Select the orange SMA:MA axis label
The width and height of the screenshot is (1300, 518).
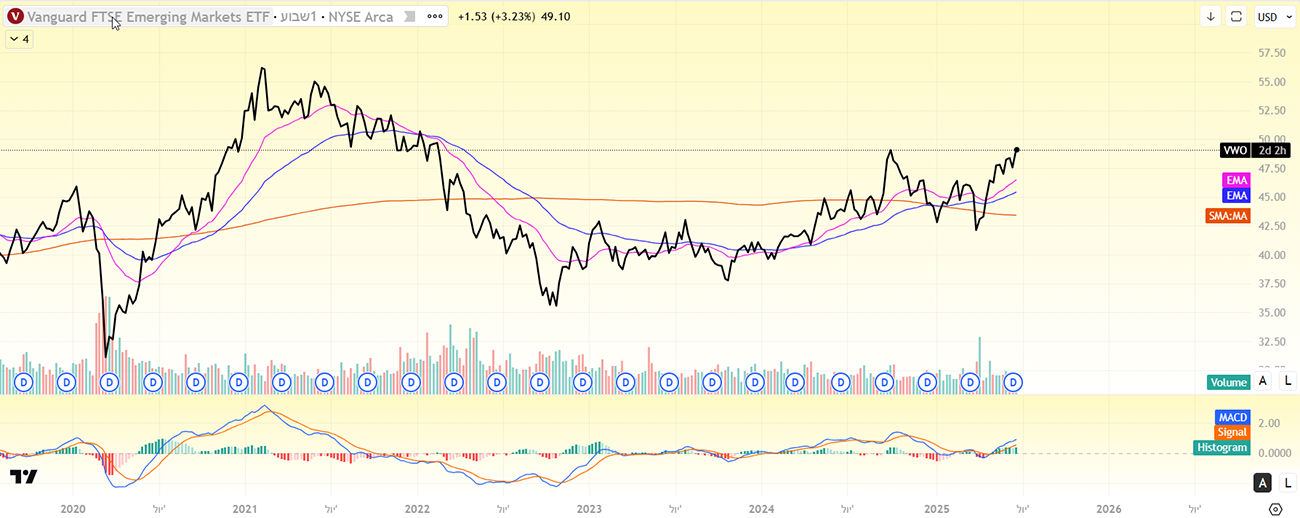(x=1229, y=215)
